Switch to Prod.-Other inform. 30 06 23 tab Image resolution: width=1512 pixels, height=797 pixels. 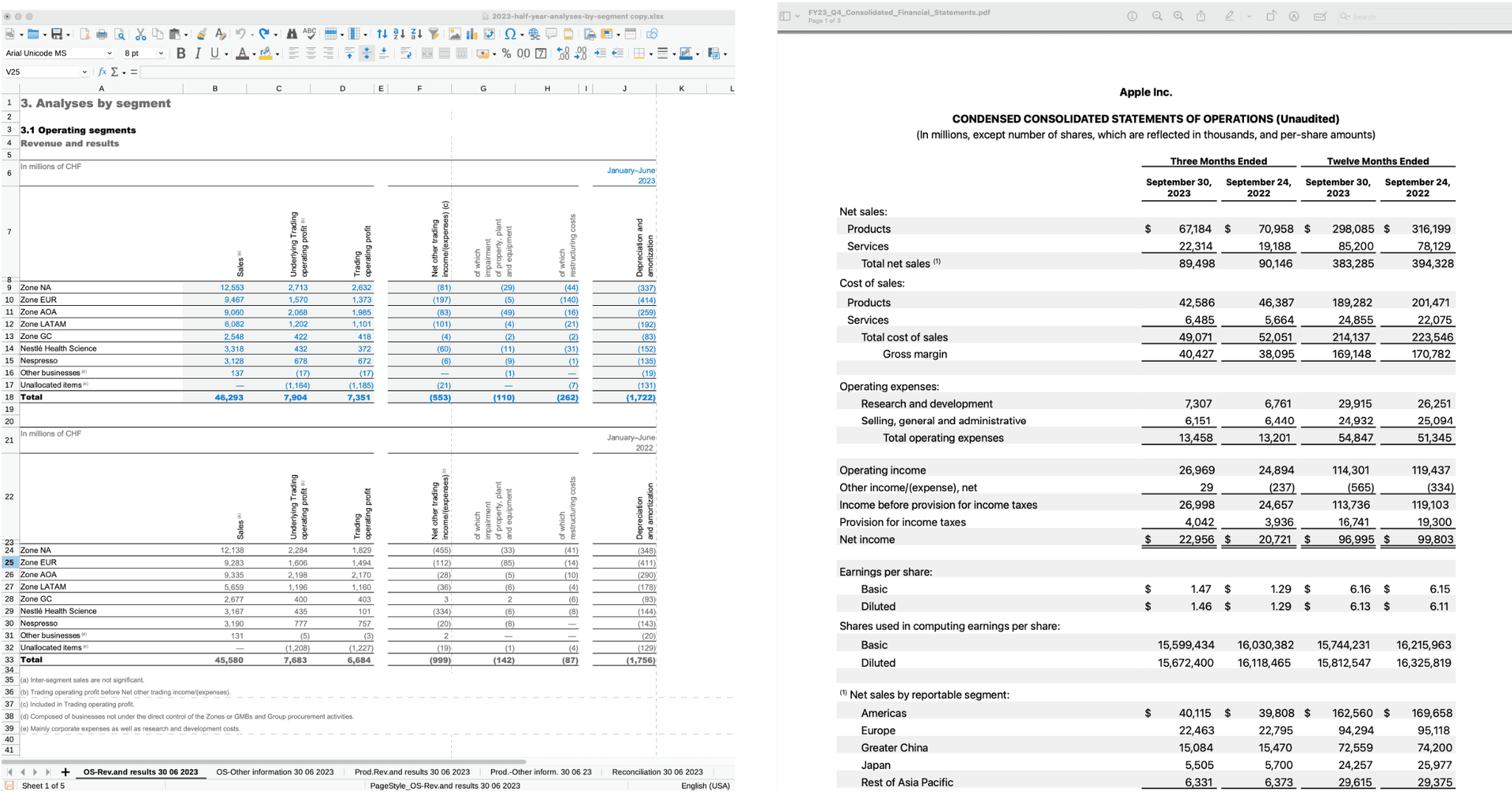point(540,772)
